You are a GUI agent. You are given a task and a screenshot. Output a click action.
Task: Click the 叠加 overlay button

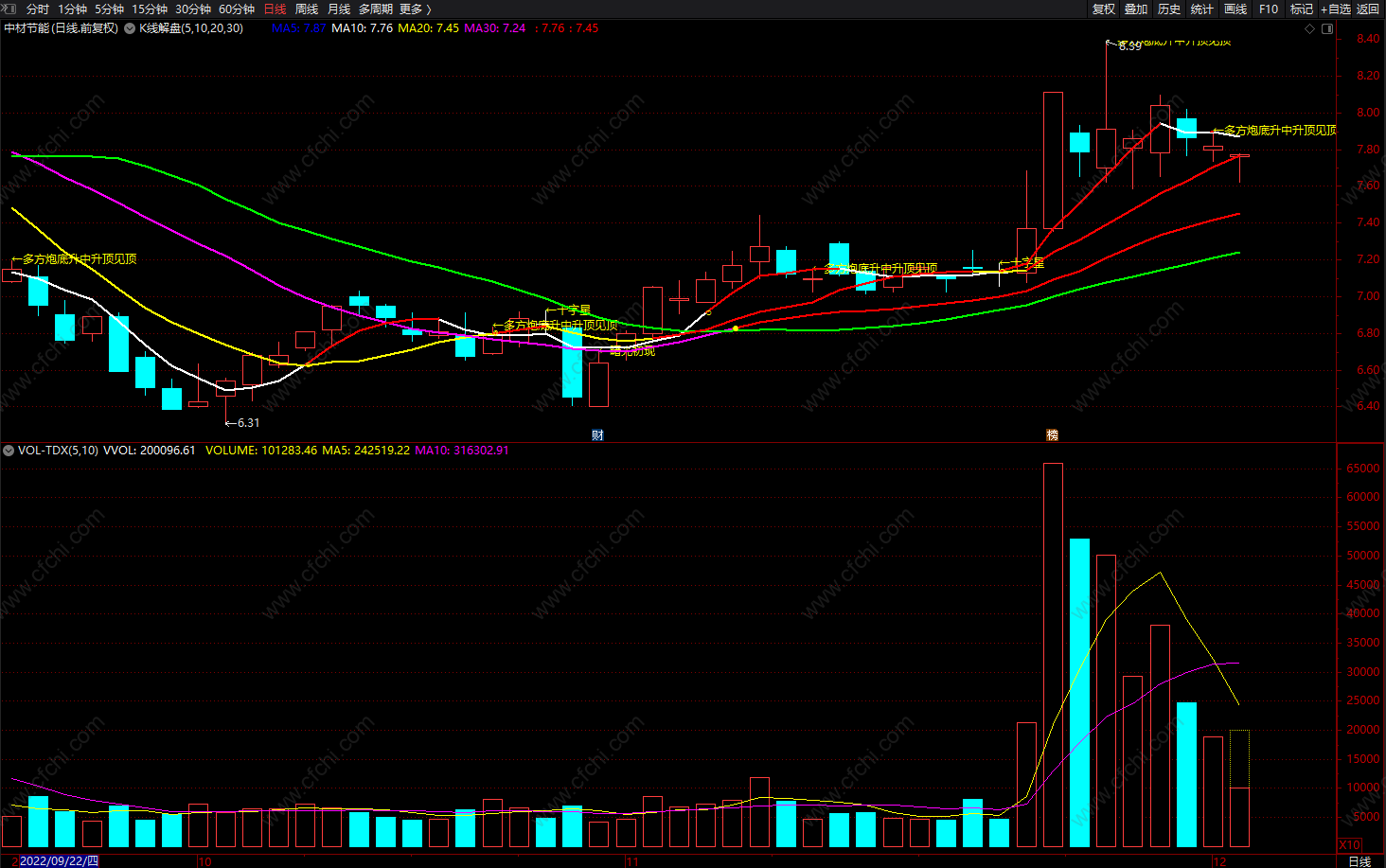tap(1136, 9)
